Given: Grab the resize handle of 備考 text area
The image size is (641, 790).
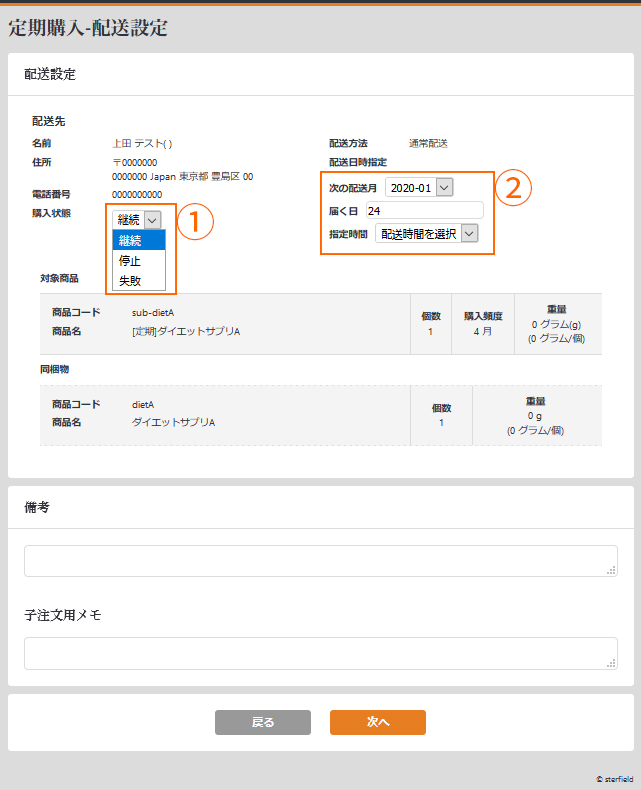Looking at the screenshot, I should (x=611, y=571).
